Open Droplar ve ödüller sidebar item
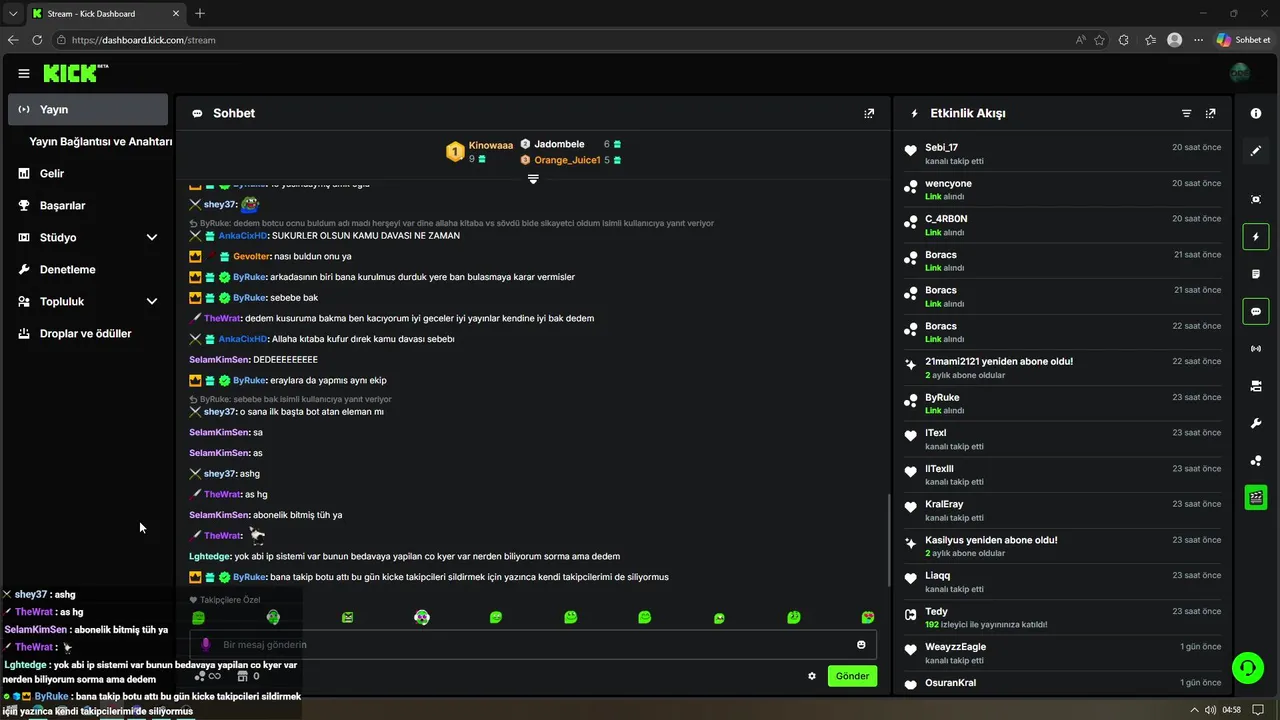 pos(88,333)
